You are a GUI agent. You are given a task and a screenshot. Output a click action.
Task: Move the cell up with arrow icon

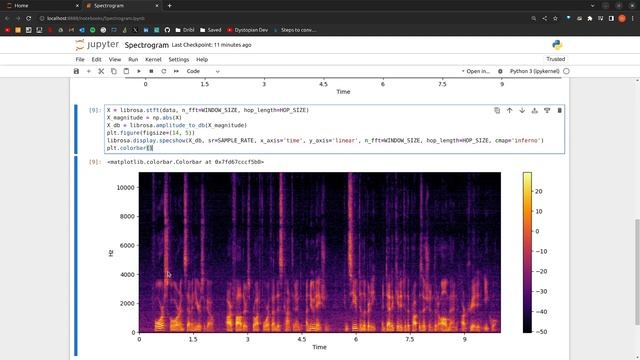[509, 110]
